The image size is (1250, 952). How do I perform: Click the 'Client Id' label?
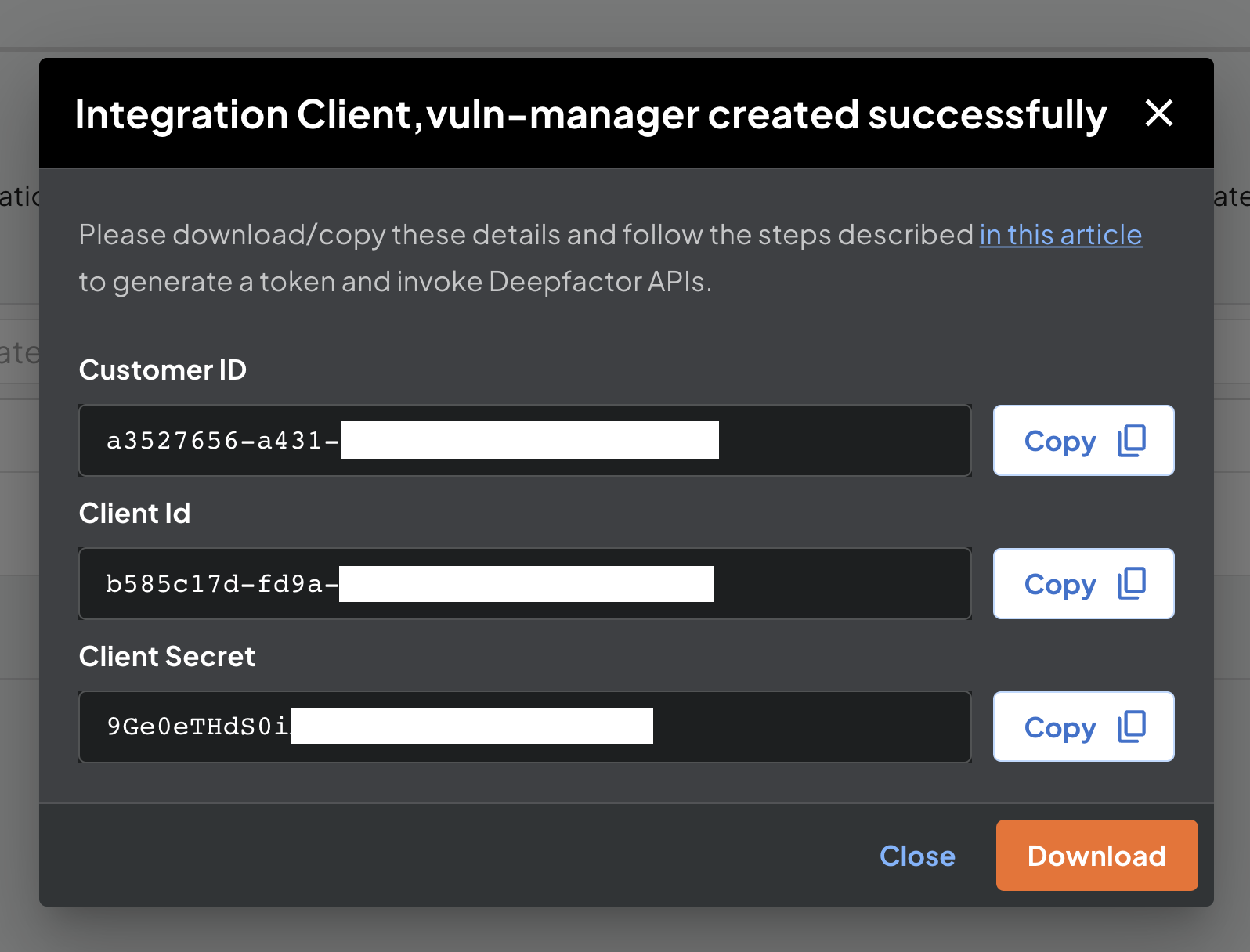[135, 513]
